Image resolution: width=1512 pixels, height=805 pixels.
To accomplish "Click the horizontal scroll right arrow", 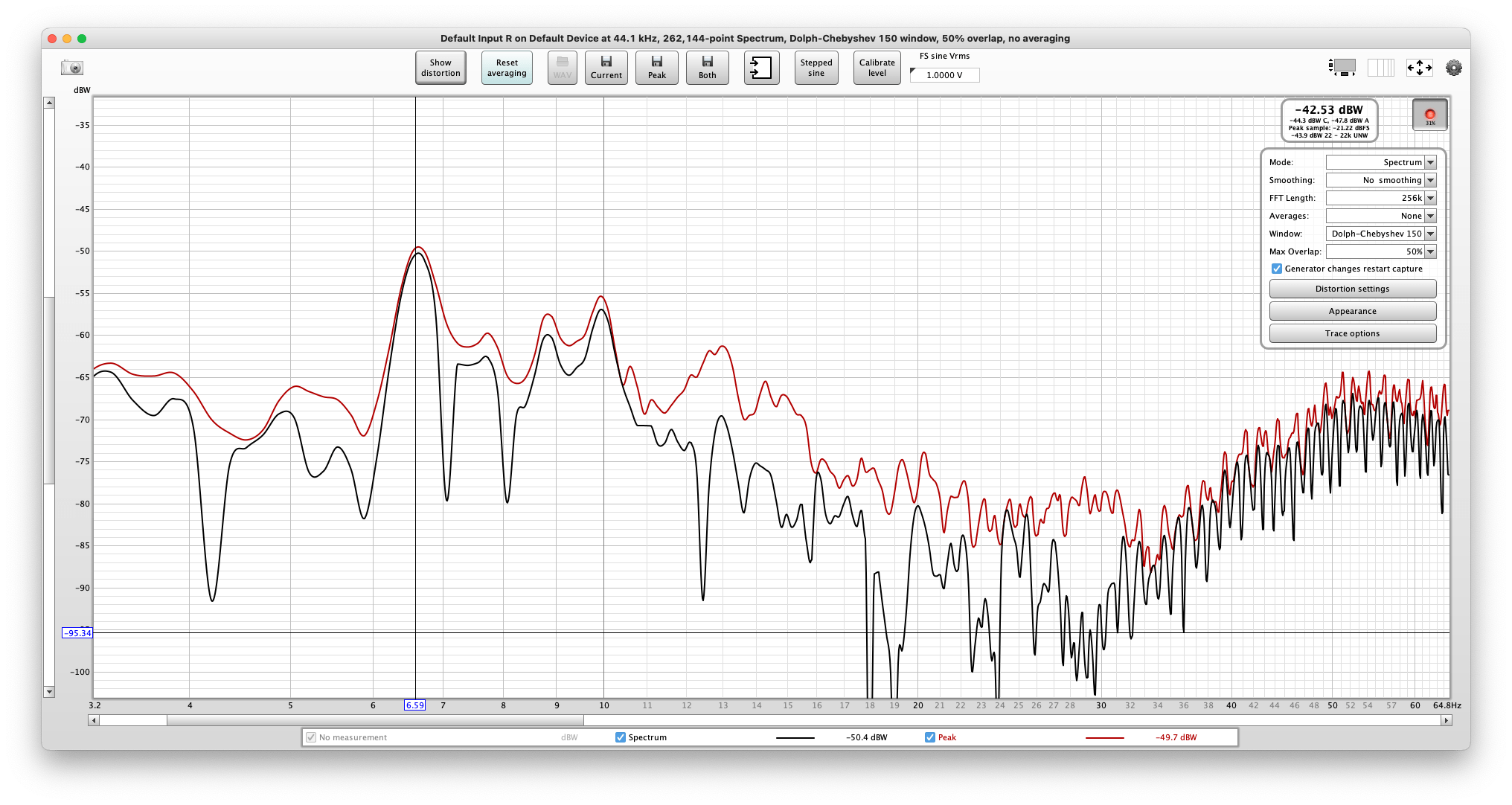I will click(1446, 720).
